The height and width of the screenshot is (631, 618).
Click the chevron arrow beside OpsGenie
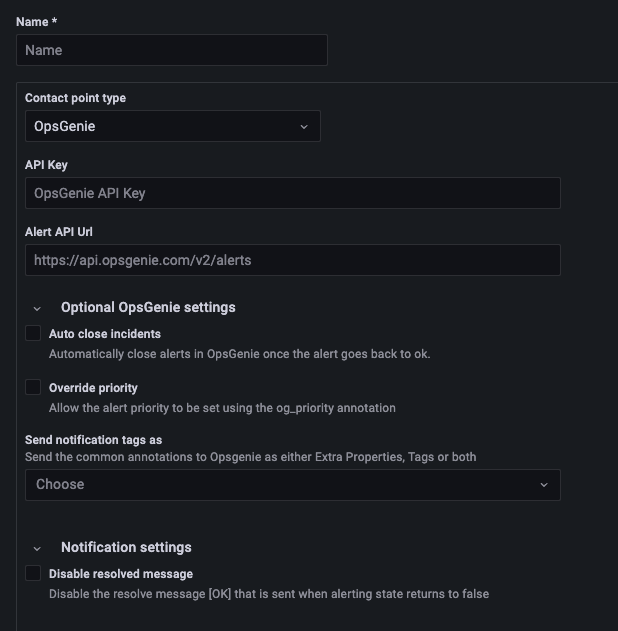pyautogui.click(x=304, y=127)
